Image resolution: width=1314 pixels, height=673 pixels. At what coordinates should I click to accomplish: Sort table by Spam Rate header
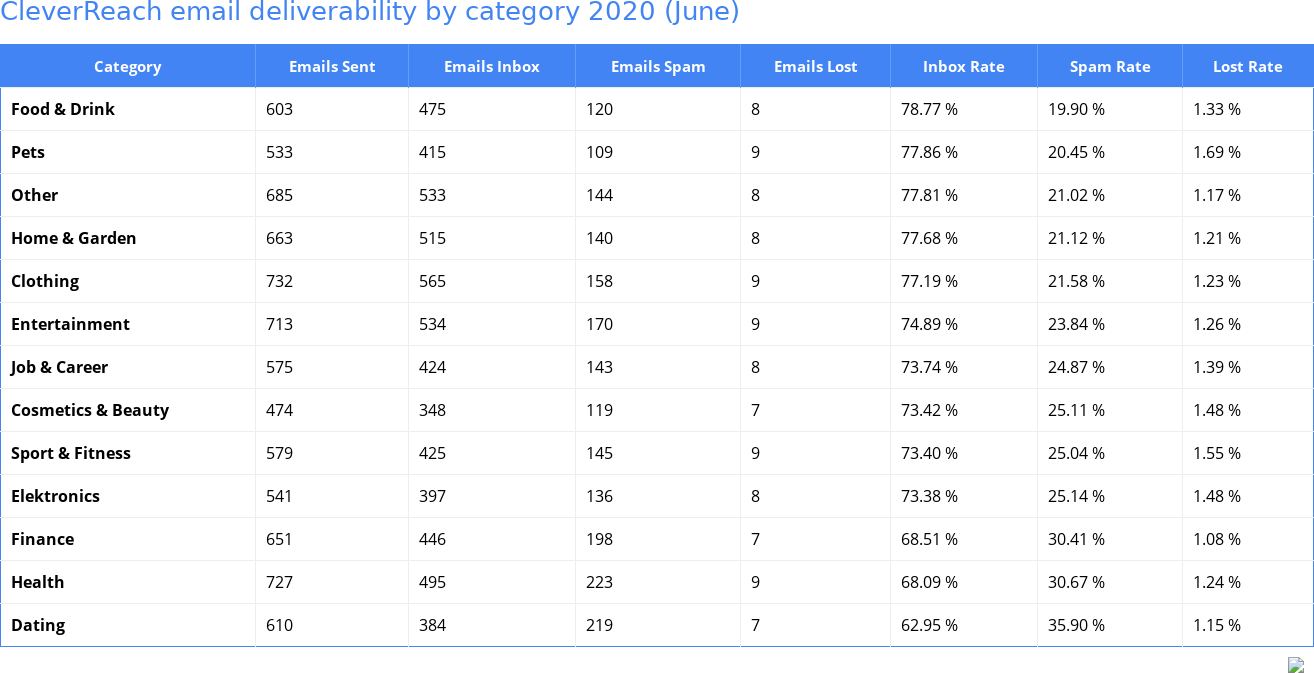[1110, 67]
